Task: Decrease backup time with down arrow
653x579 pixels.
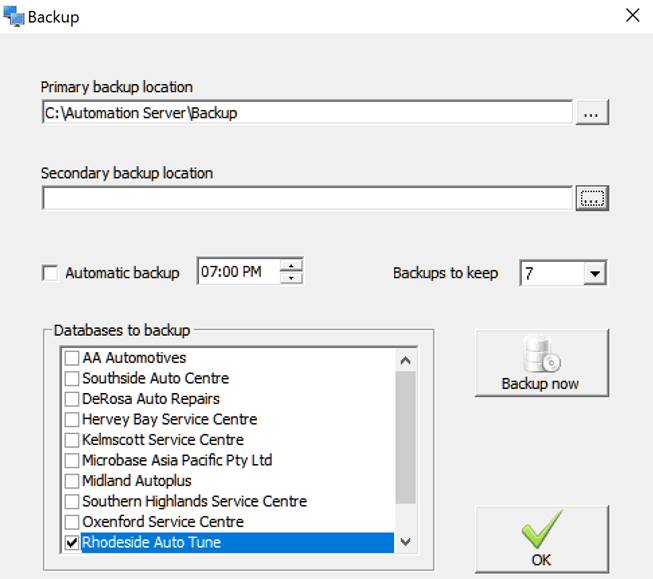Action: click(291, 278)
